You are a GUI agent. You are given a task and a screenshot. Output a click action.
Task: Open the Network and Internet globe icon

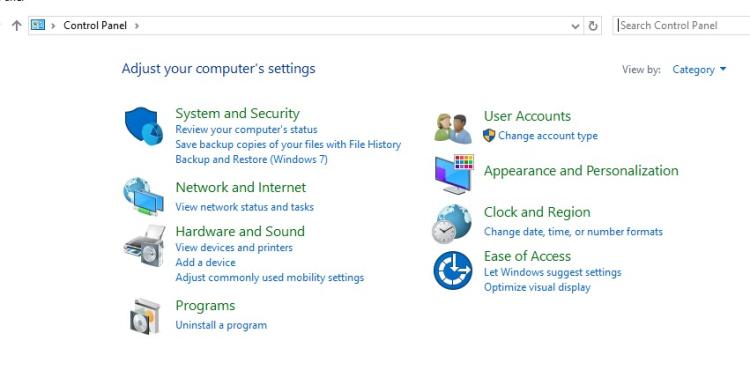click(143, 197)
